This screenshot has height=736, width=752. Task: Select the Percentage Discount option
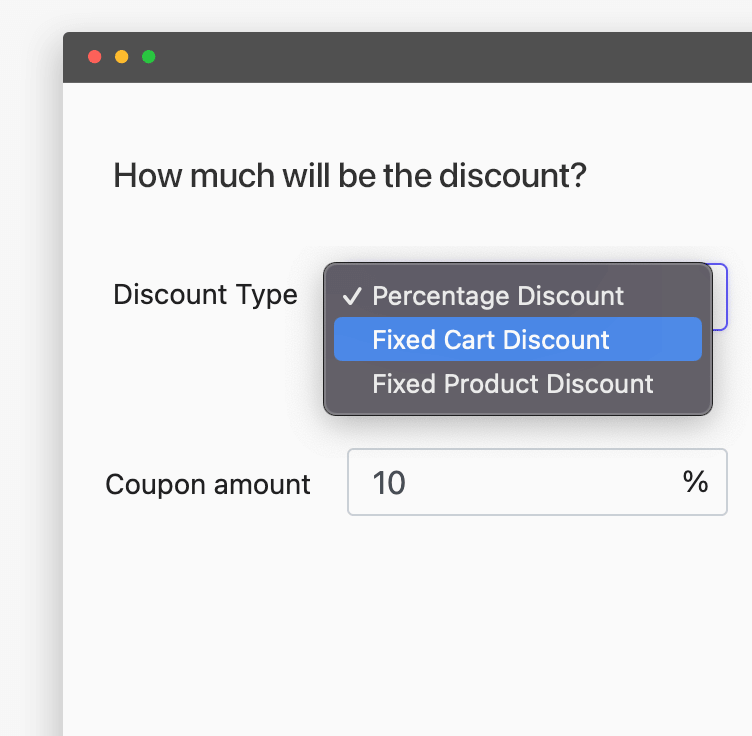click(x=498, y=296)
